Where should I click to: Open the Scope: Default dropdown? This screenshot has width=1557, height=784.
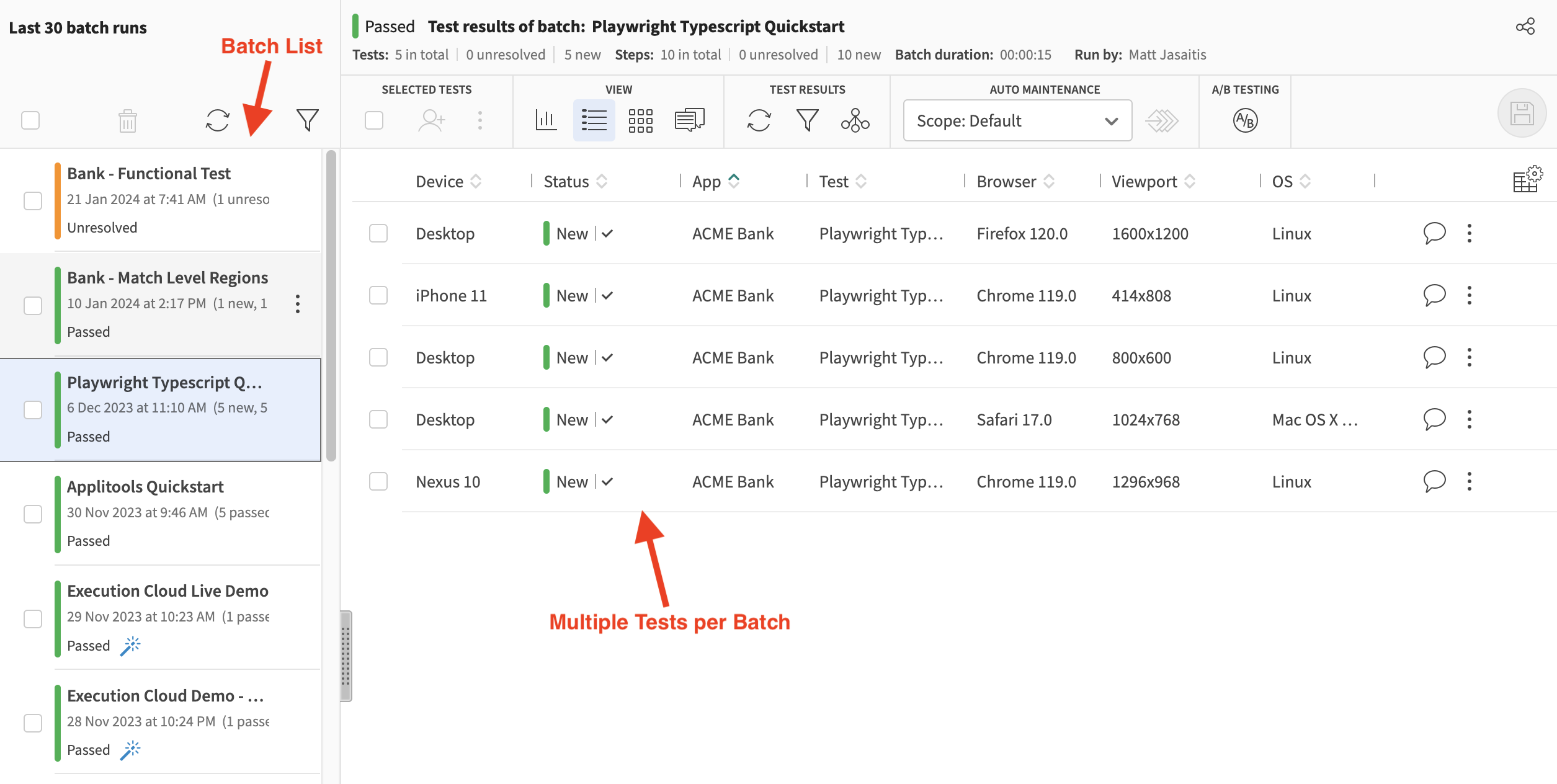pyautogui.click(x=1017, y=120)
